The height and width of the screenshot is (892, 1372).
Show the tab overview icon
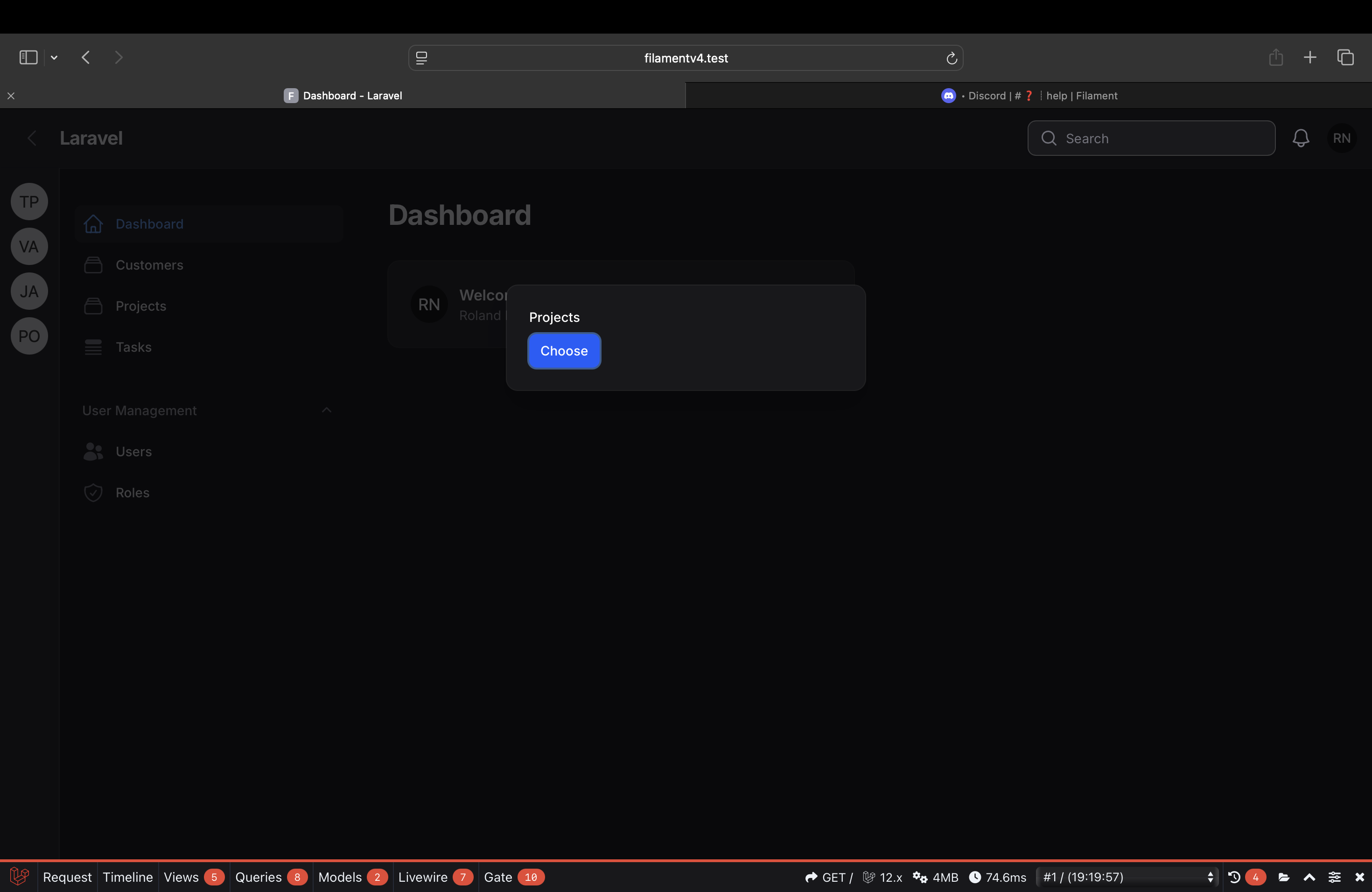pos(1345,58)
